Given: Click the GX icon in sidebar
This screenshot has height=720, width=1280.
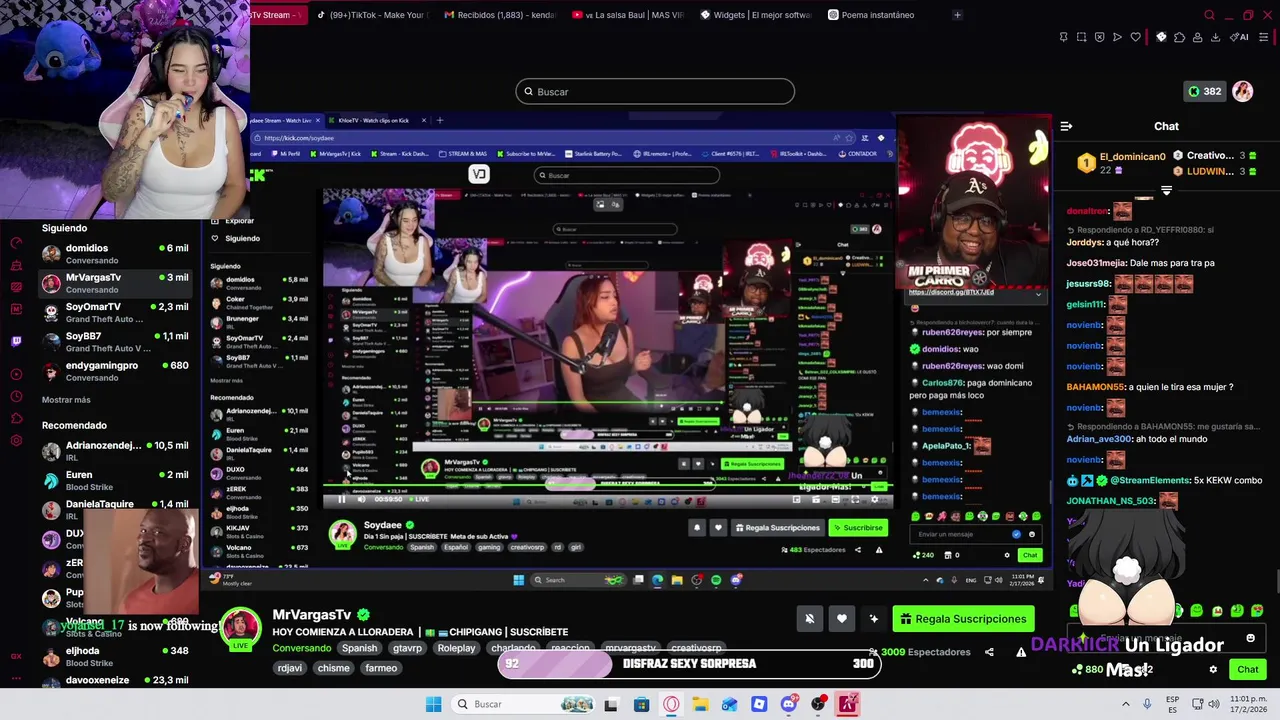Looking at the screenshot, I should (16, 656).
